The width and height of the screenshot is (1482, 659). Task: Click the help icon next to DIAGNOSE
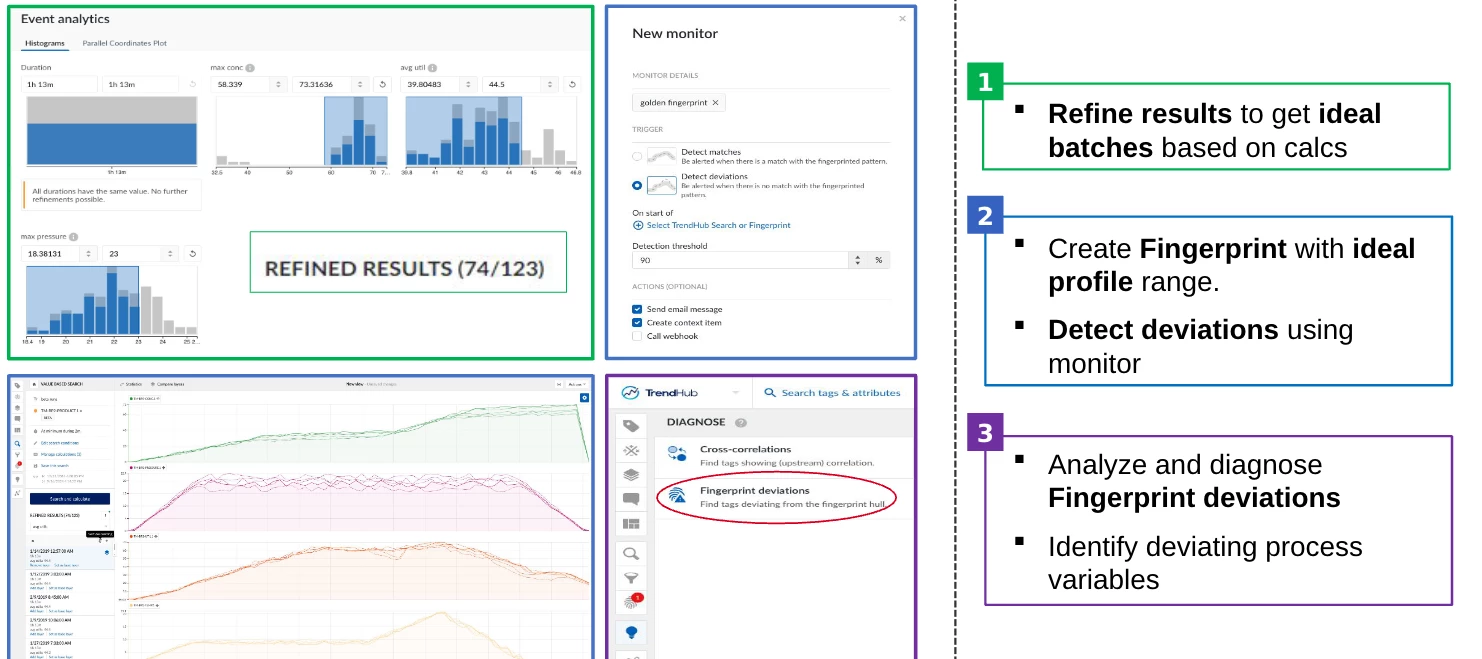[x=741, y=423]
